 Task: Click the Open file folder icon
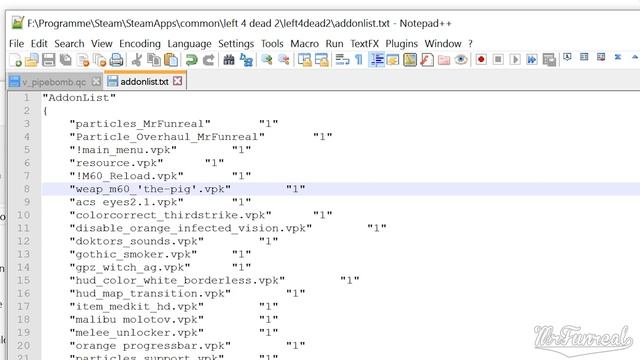click(x=32, y=60)
